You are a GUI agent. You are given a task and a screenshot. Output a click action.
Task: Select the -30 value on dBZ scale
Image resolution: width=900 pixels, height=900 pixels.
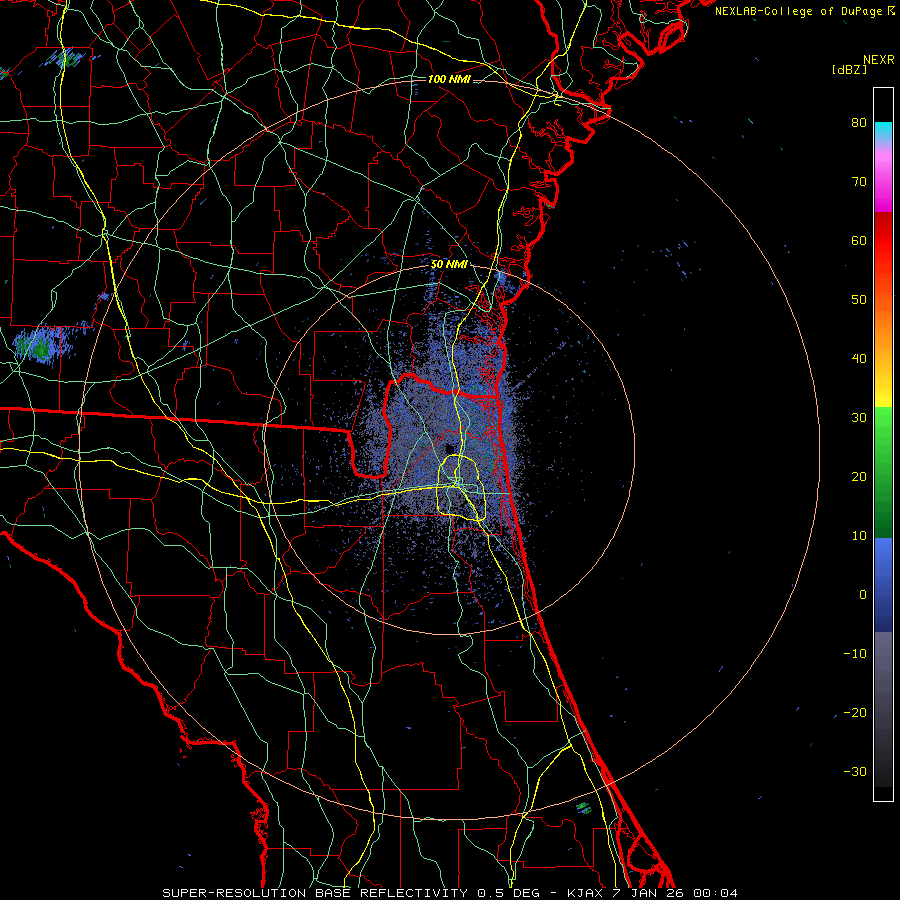point(855,772)
